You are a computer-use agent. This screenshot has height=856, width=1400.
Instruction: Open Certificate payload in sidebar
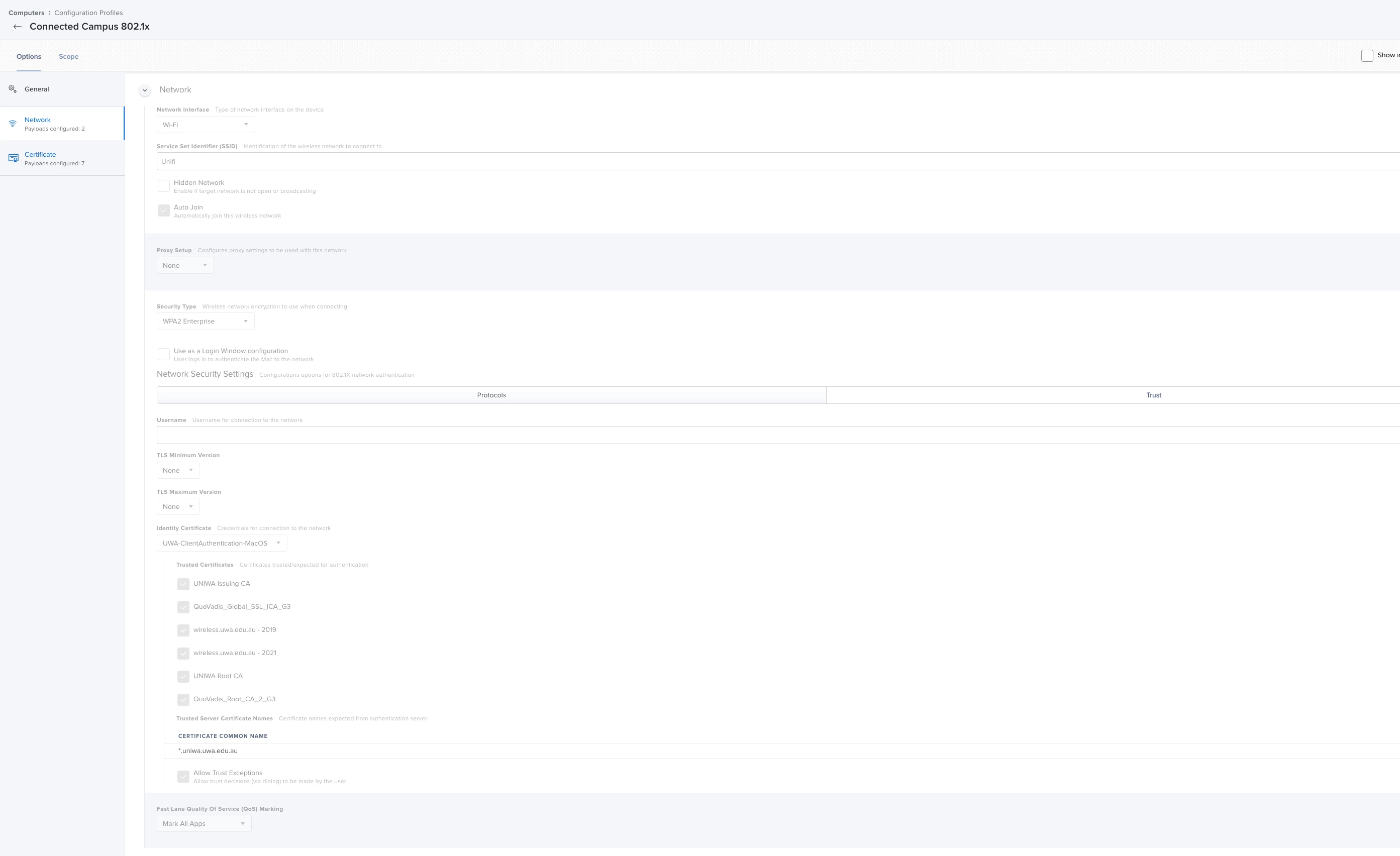point(62,158)
